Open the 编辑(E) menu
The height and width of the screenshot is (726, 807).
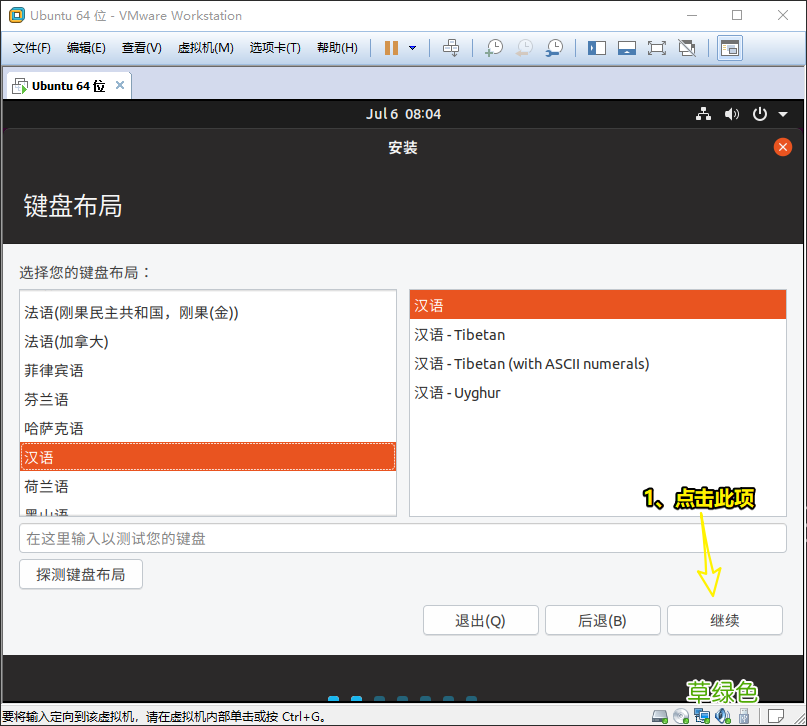coord(86,48)
